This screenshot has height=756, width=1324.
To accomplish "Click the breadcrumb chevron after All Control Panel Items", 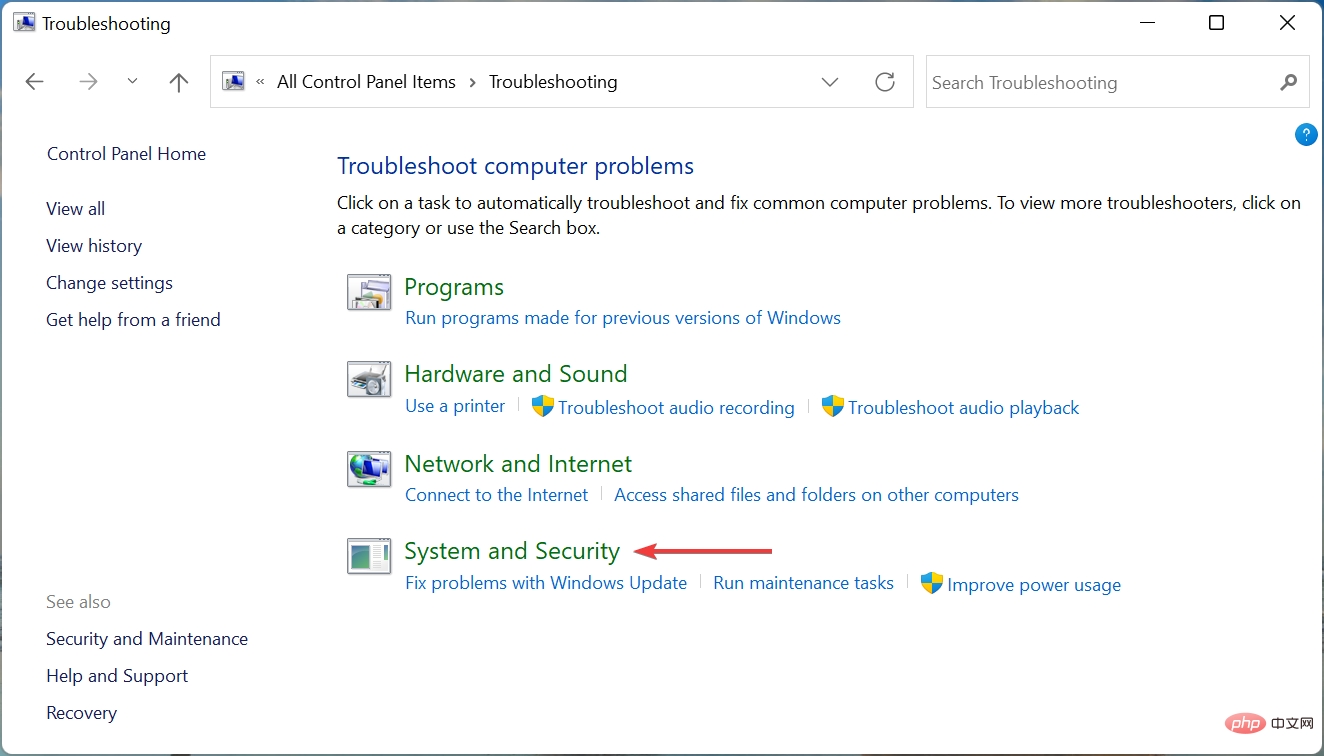I will pyautogui.click(x=472, y=82).
